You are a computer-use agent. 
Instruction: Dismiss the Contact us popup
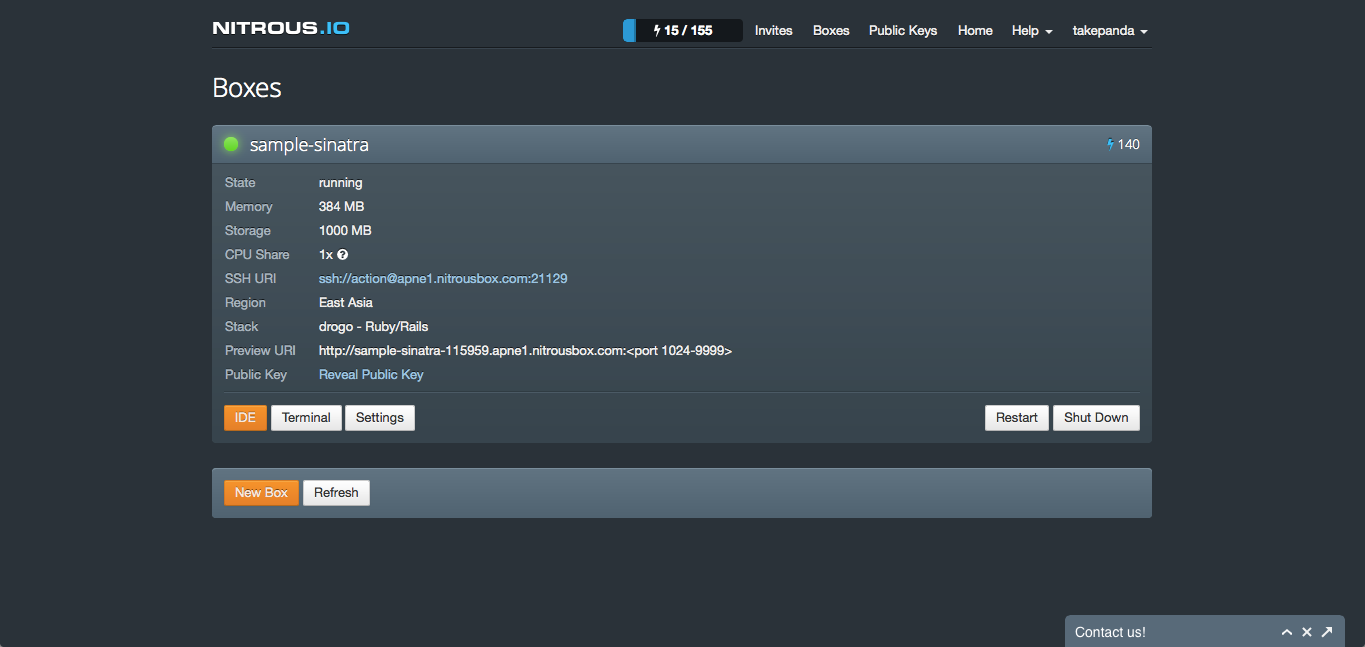1307,631
